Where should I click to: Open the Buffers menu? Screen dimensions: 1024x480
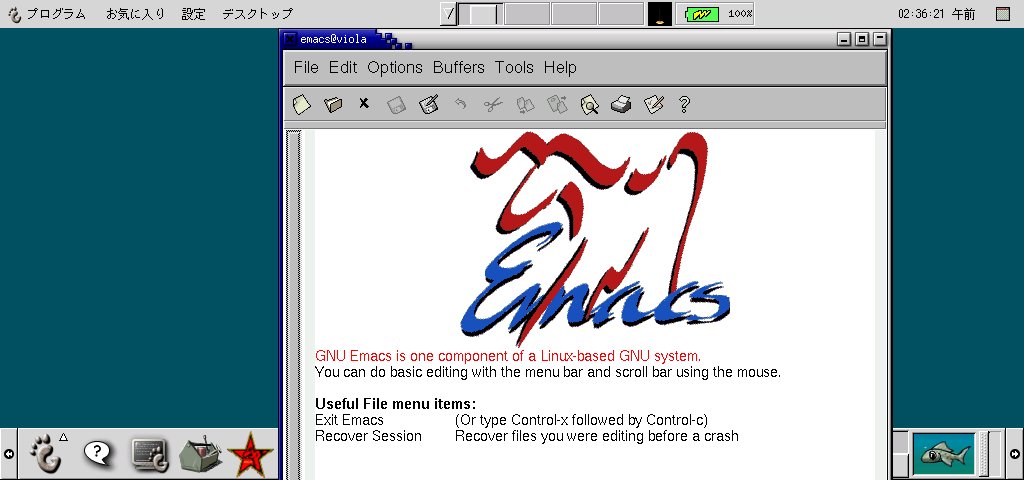point(458,67)
